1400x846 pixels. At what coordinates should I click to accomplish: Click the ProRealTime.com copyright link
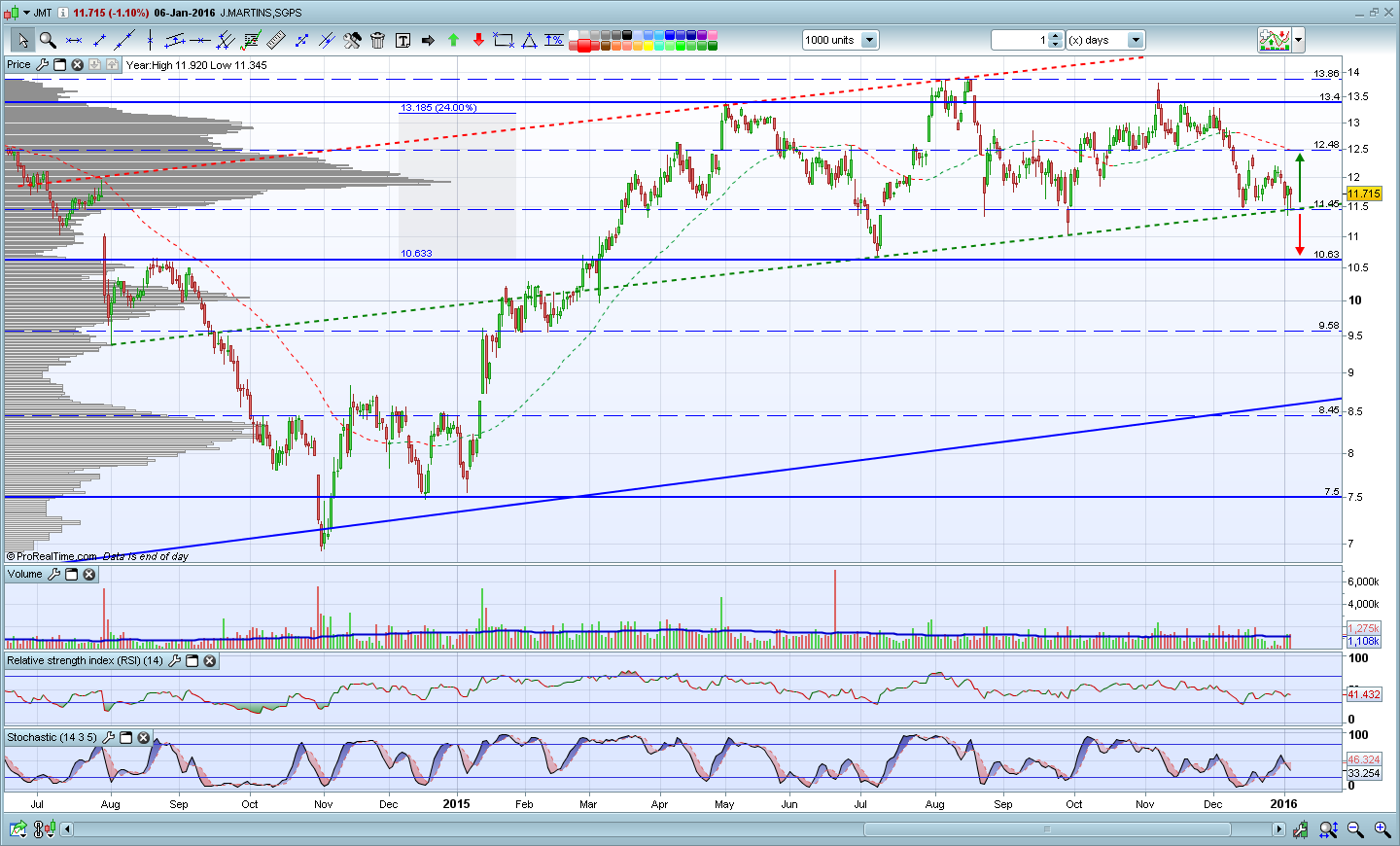52,556
